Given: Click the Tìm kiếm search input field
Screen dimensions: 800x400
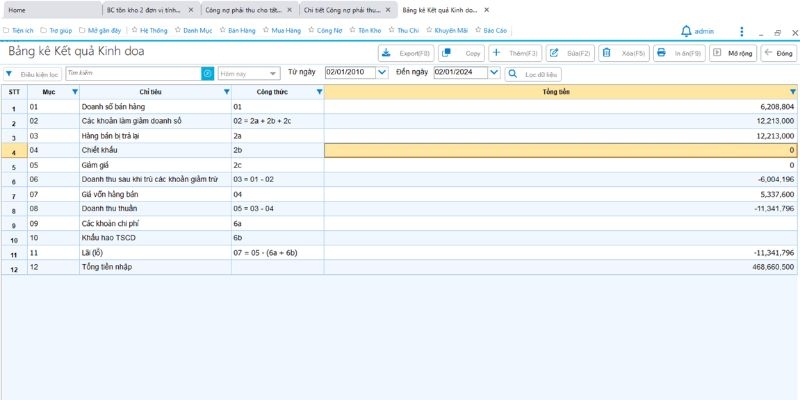Looking at the screenshot, I should click(x=133, y=73).
